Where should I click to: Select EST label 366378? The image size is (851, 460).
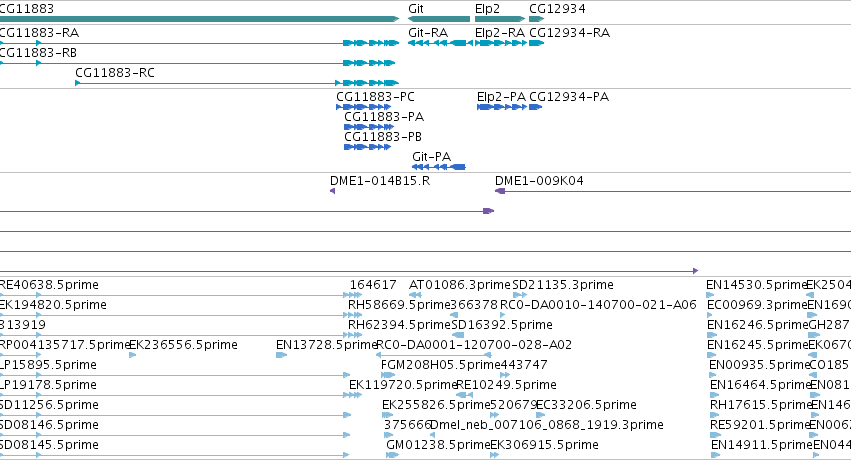click(474, 305)
